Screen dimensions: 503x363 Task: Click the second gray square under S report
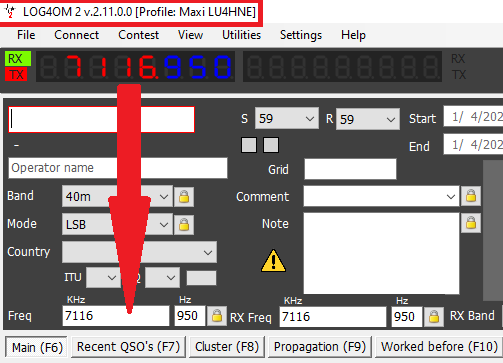[x=271, y=145]
